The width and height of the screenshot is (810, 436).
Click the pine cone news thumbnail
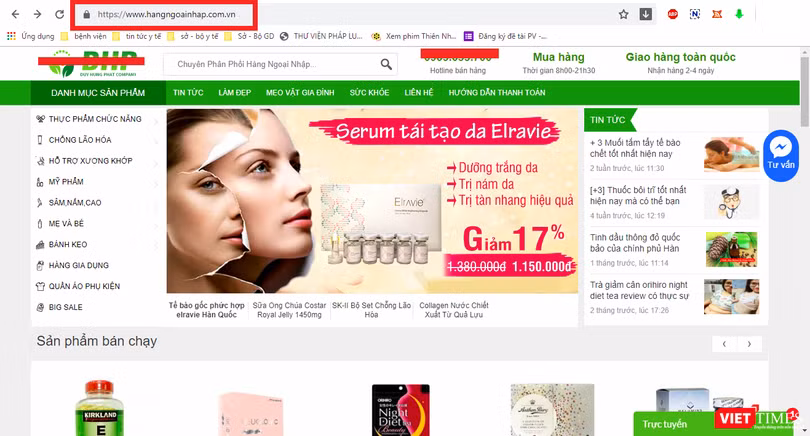click(731, 250)
